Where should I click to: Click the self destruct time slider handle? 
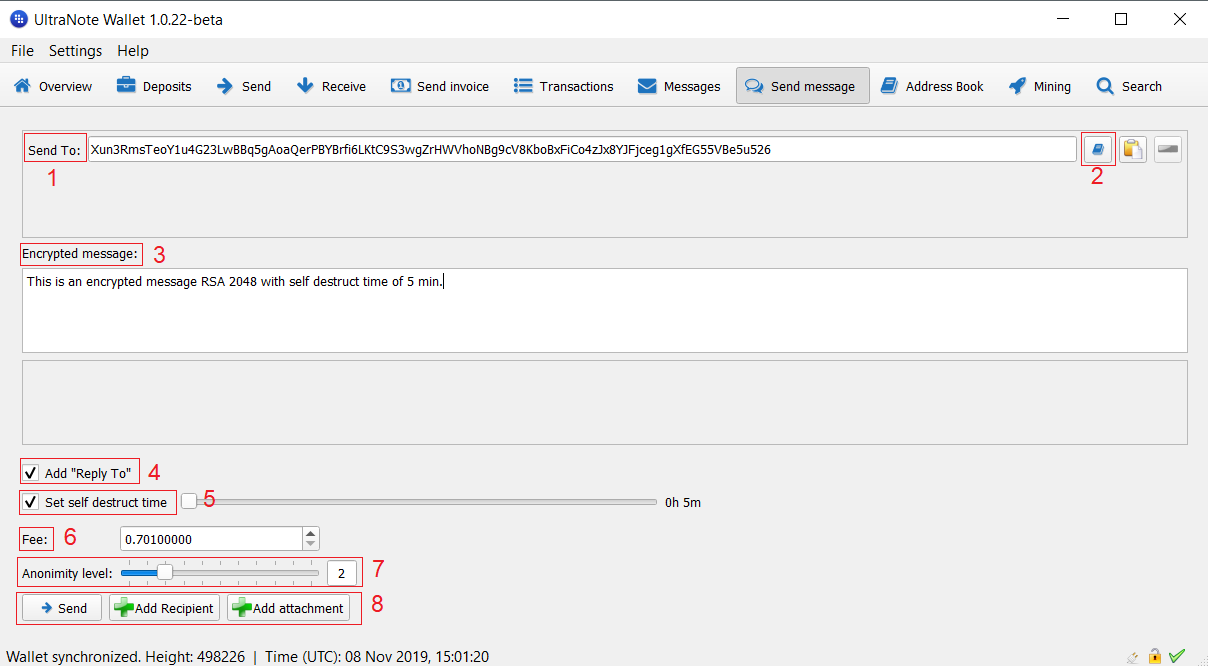click(x=189, y=502)
